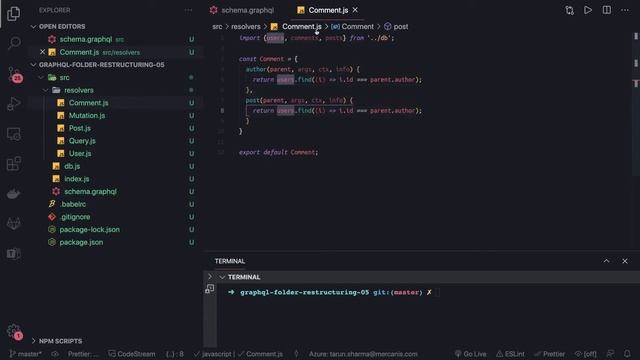
Task: Open Query.js in the file tree
Action: click(82, 141)
